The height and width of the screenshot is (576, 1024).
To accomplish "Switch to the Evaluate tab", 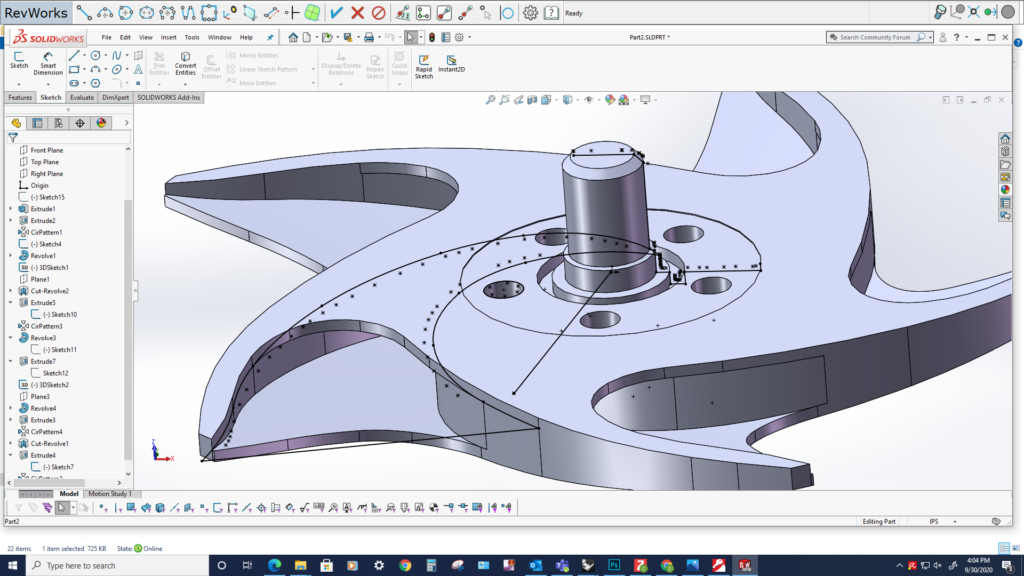I will coord(81,97).
